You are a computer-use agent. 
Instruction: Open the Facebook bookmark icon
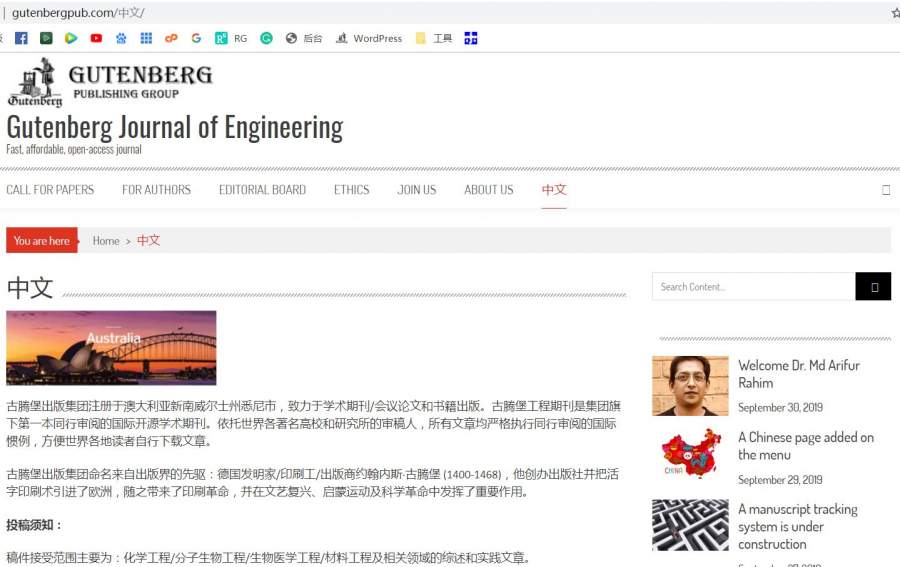21,38
